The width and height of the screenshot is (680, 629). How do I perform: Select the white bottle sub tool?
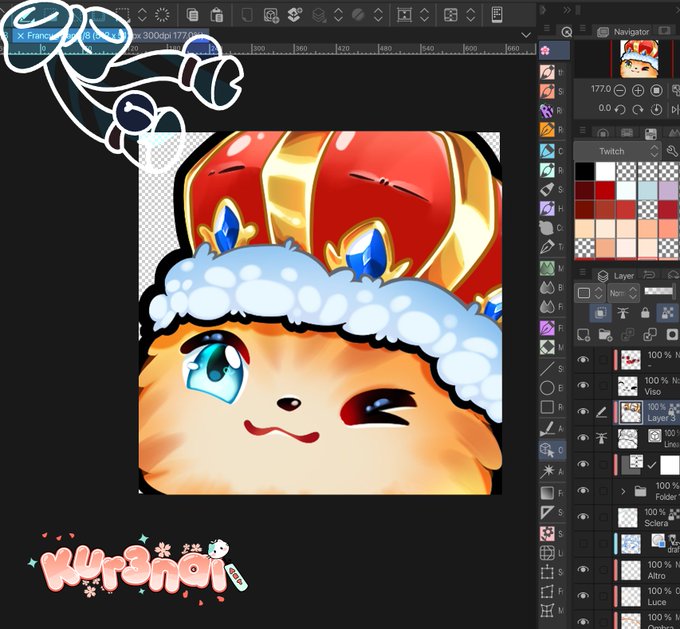click(547, 189)
